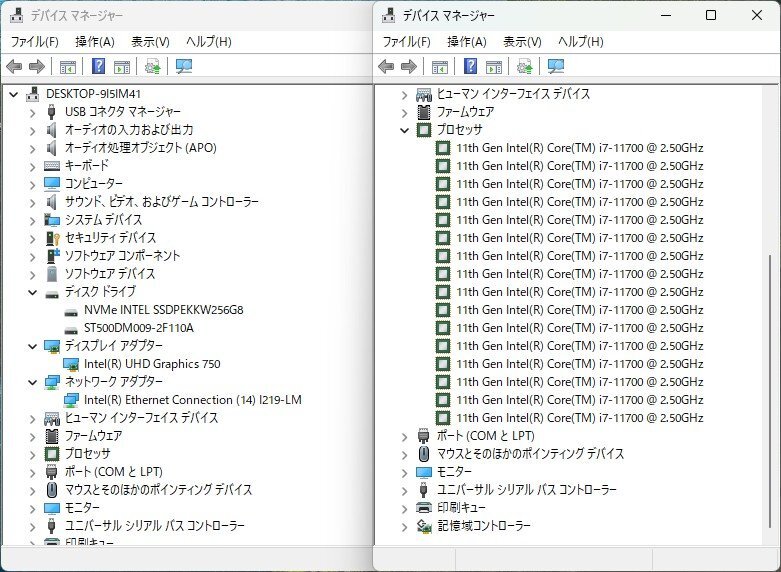781x572 pixels.
Task: Select last i7-11700 processor entry
Action: coord(580,418)
